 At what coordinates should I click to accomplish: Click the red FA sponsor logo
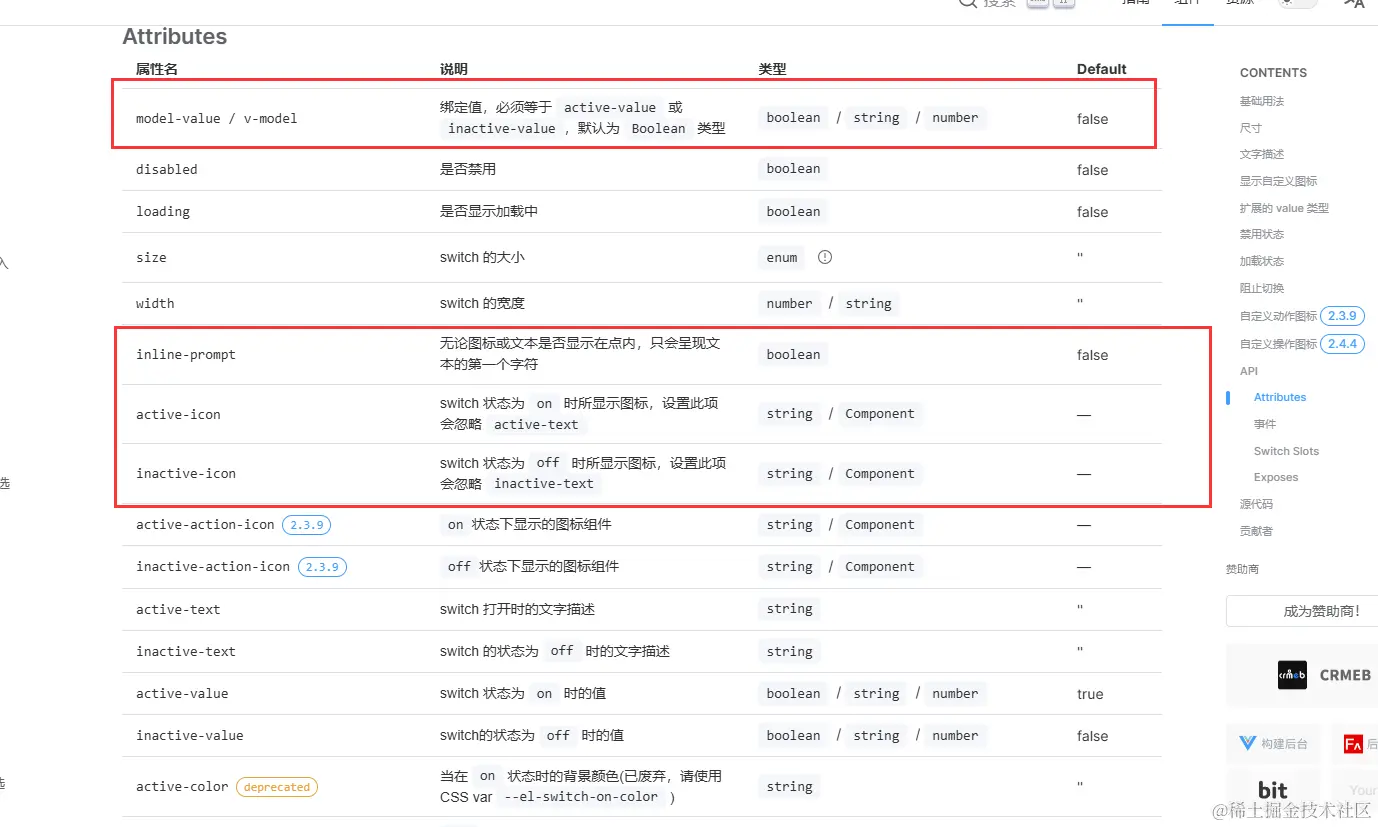point(1353,743)
